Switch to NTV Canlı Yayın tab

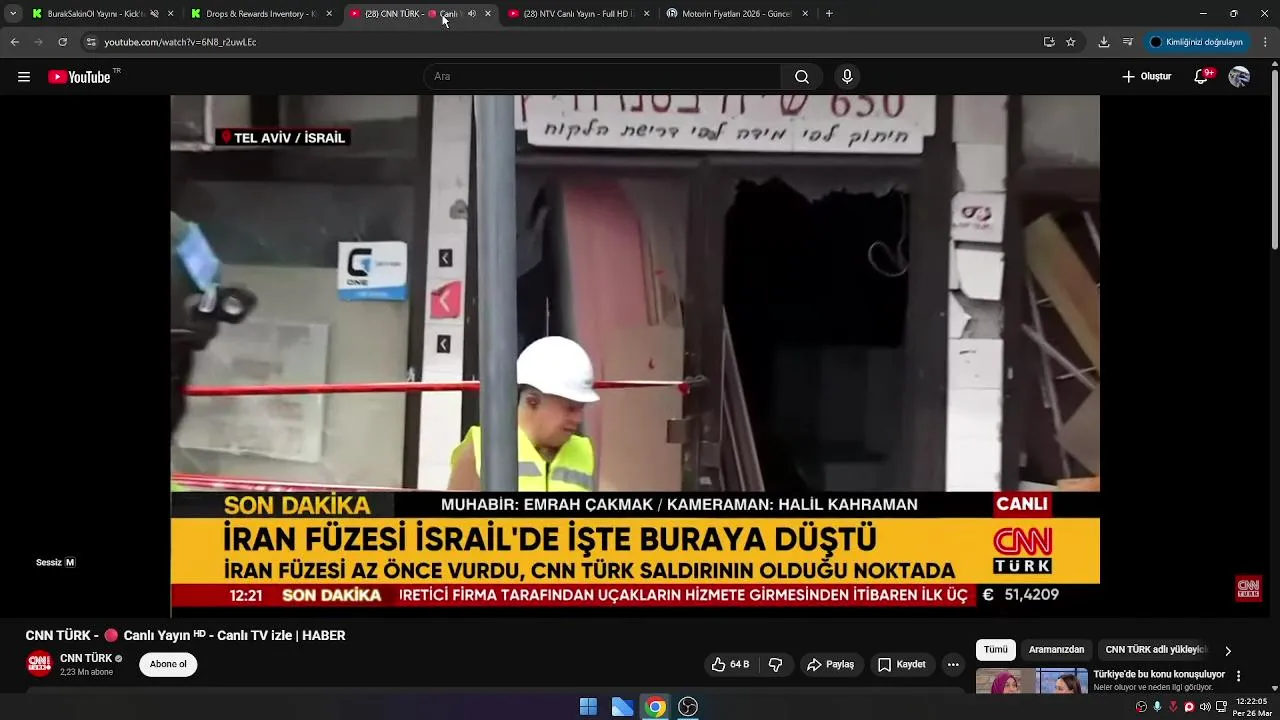click(578, 14)
